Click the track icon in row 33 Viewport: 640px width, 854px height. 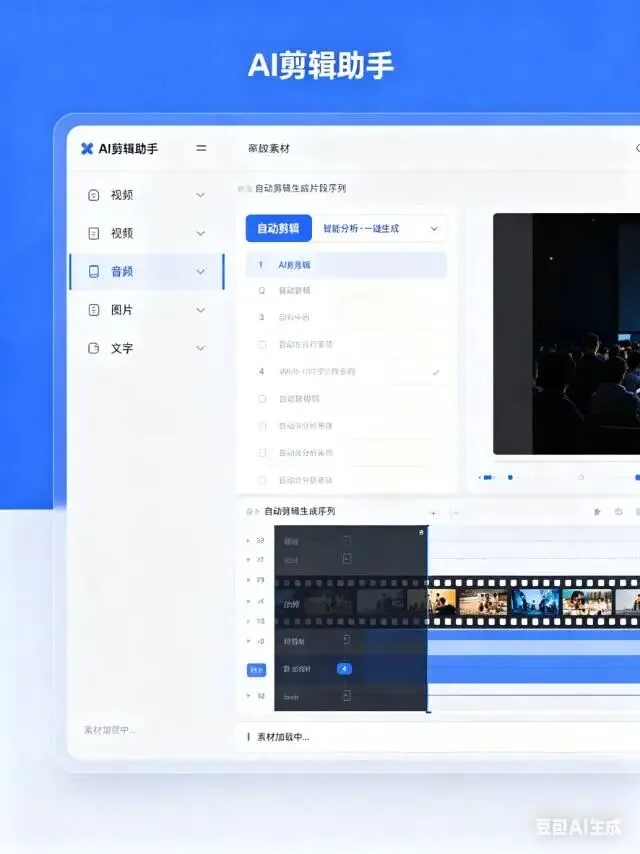(347, 540)
